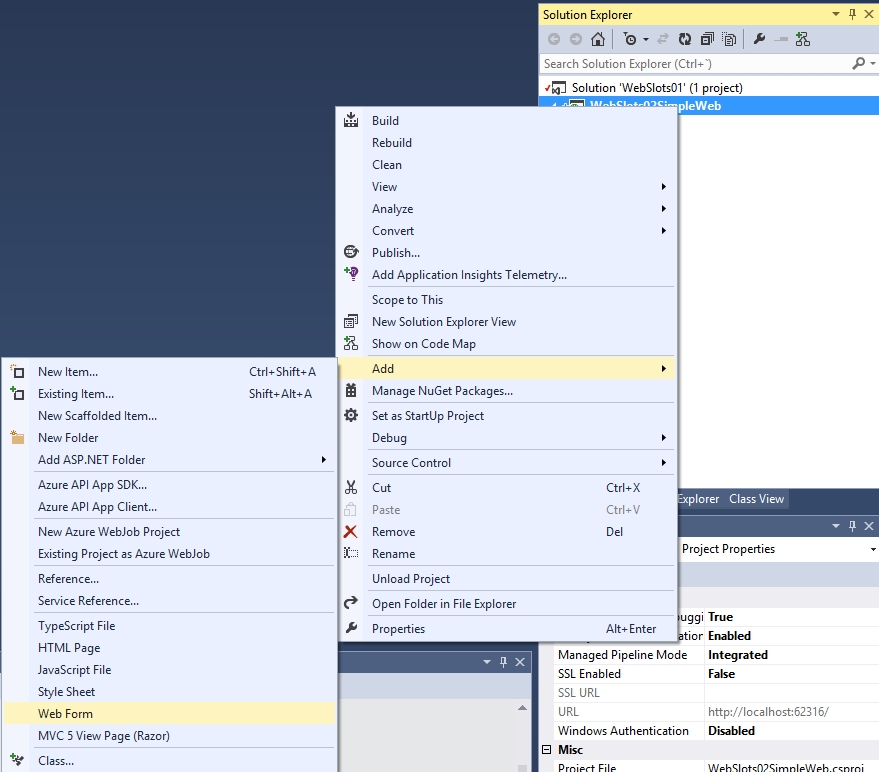Switch to the Class View tab
Screen dimensions: 879x772
pyautogui.click(x=756, y=498)
